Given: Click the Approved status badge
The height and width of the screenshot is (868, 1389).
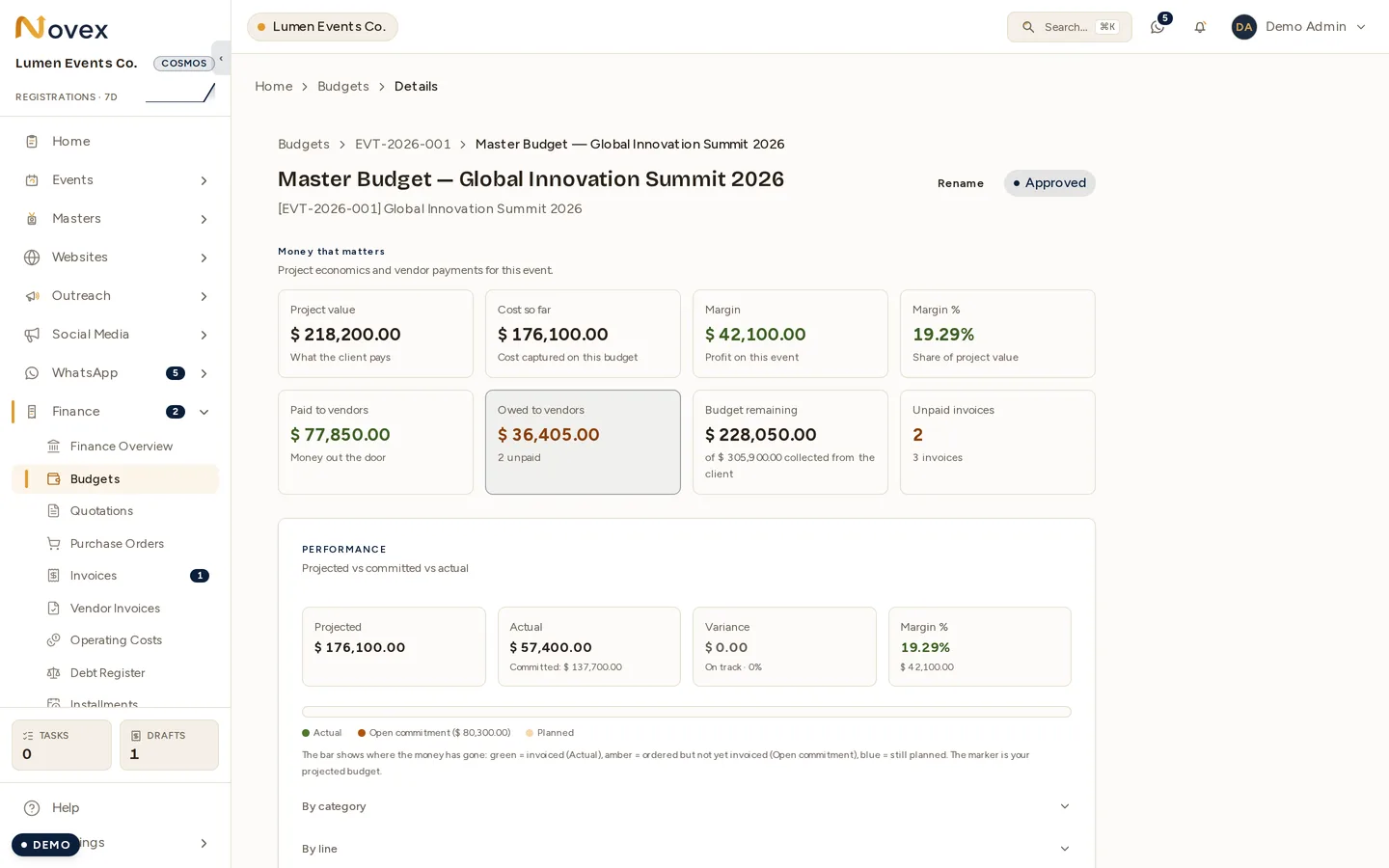Looking at the screenshot, I should point(1049,183).
